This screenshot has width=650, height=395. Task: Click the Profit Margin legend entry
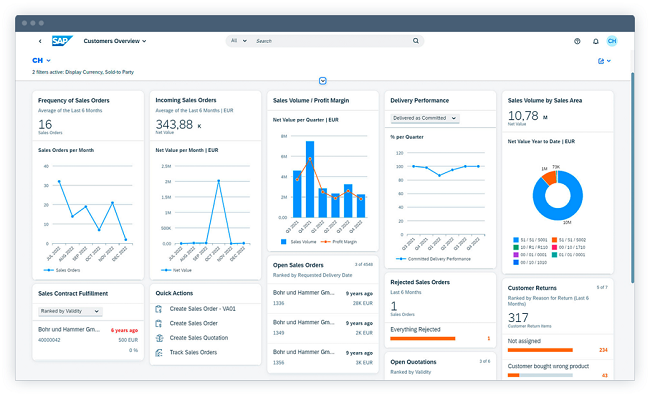339,242
